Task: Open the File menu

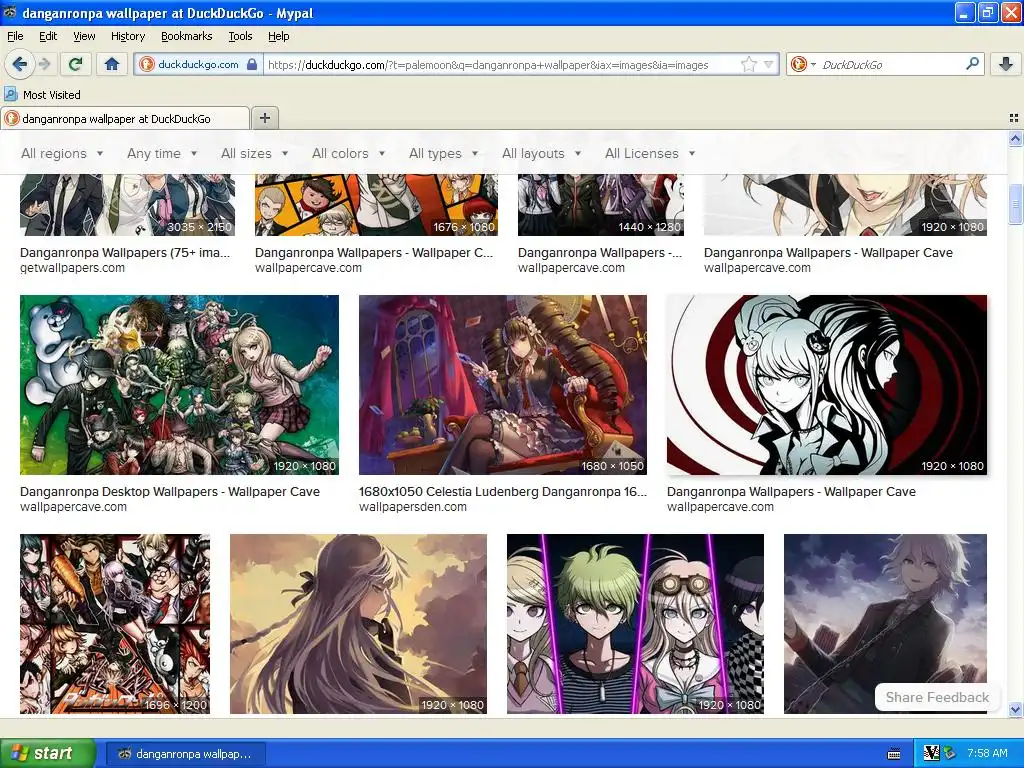Action: pos(15,37)
